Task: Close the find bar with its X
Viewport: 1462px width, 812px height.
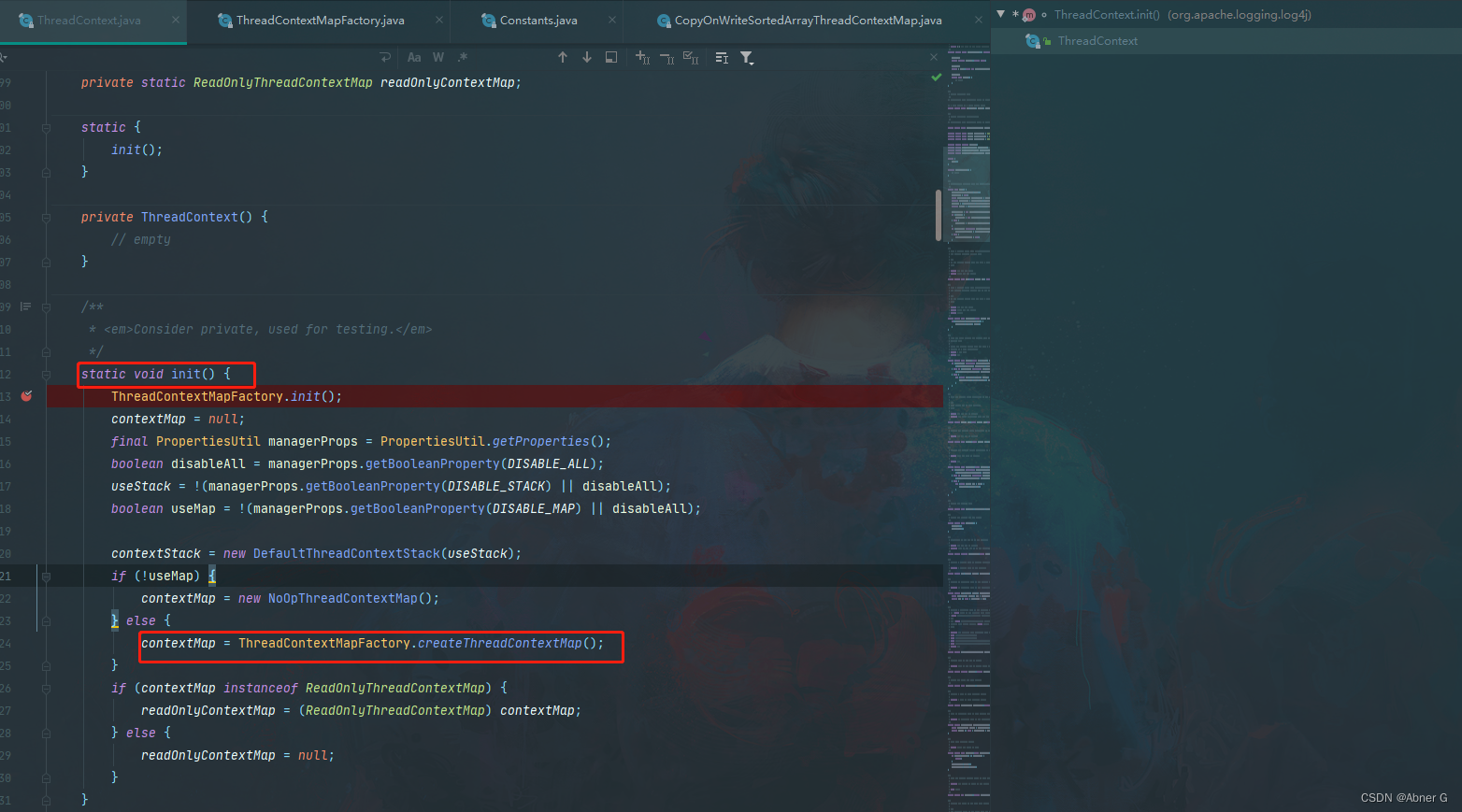Action: pos(933,58)
